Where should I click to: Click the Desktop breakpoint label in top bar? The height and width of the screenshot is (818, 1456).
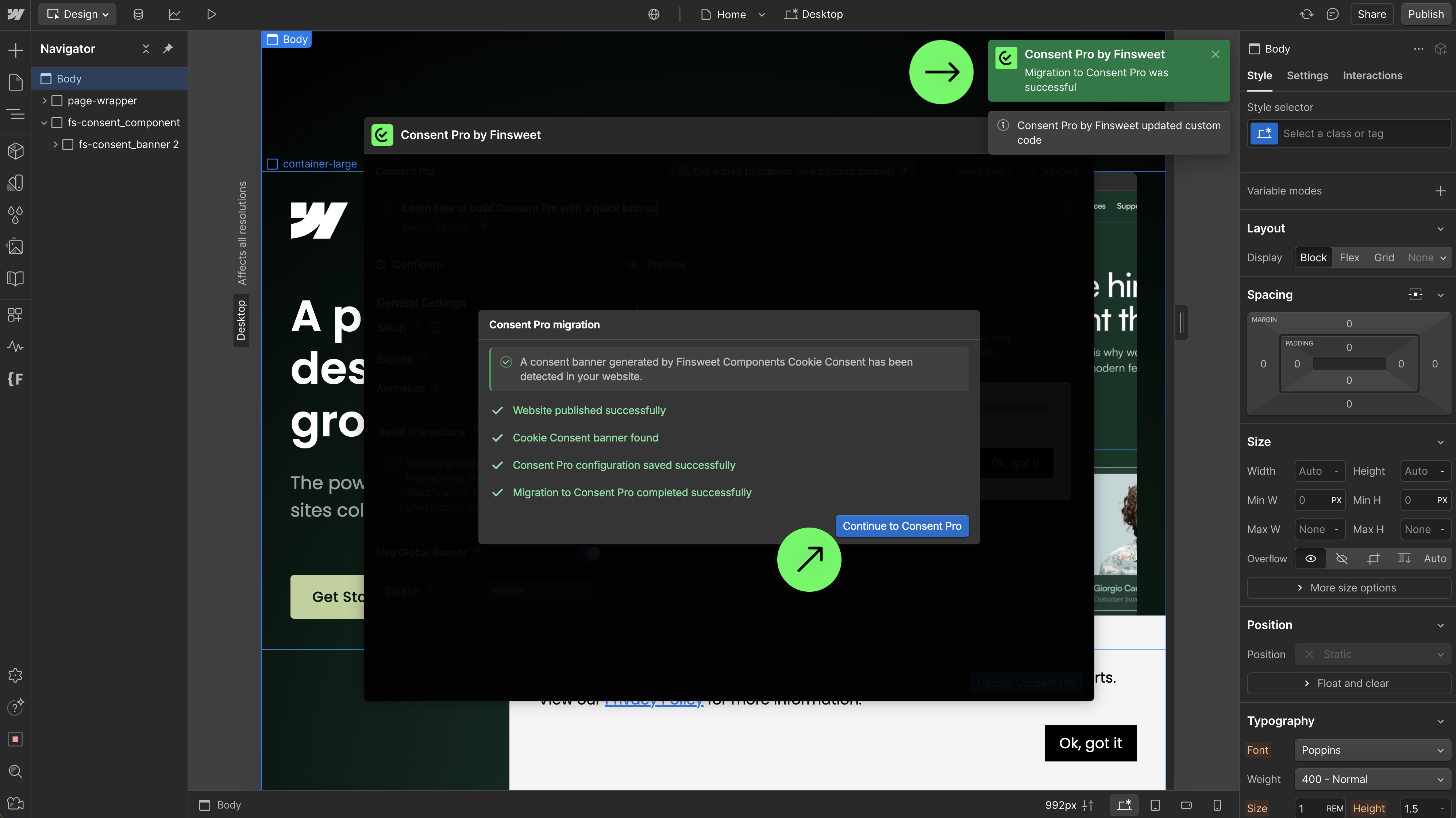813,14
